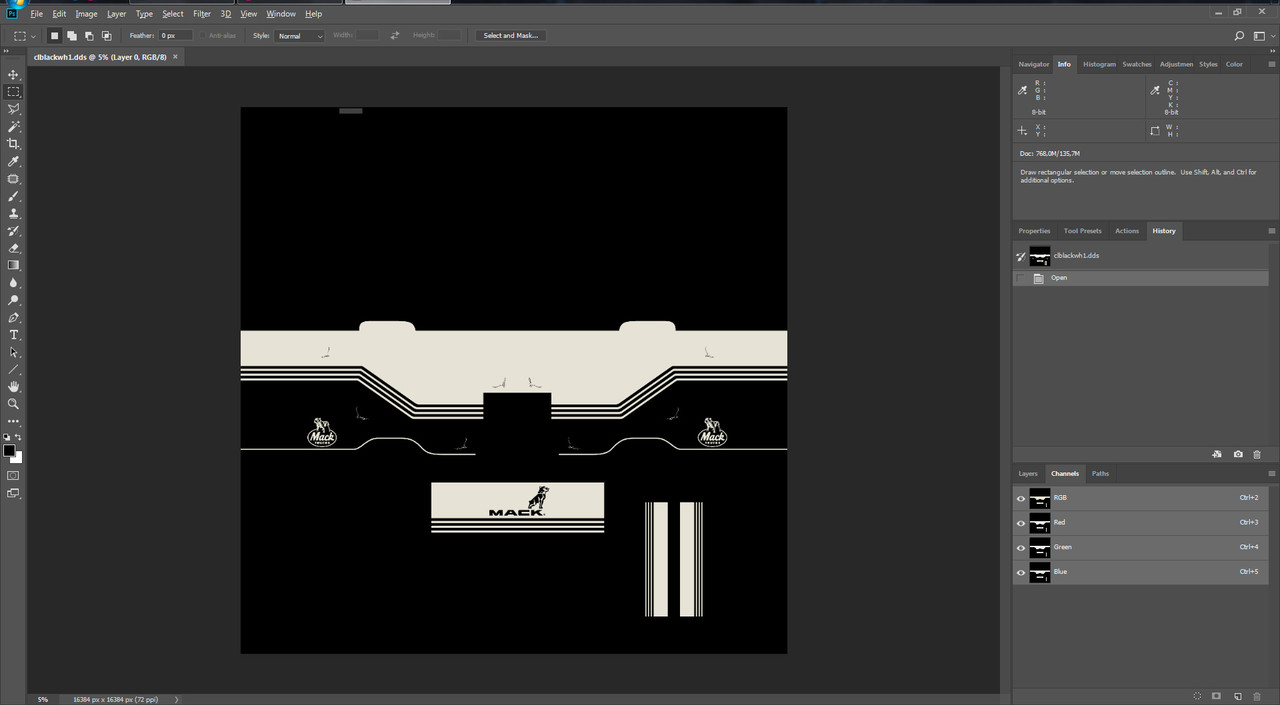Choose Intersect with Selection mode
Image resolution: width=1280 pixels, height=705 pixels.
[106, 36]
